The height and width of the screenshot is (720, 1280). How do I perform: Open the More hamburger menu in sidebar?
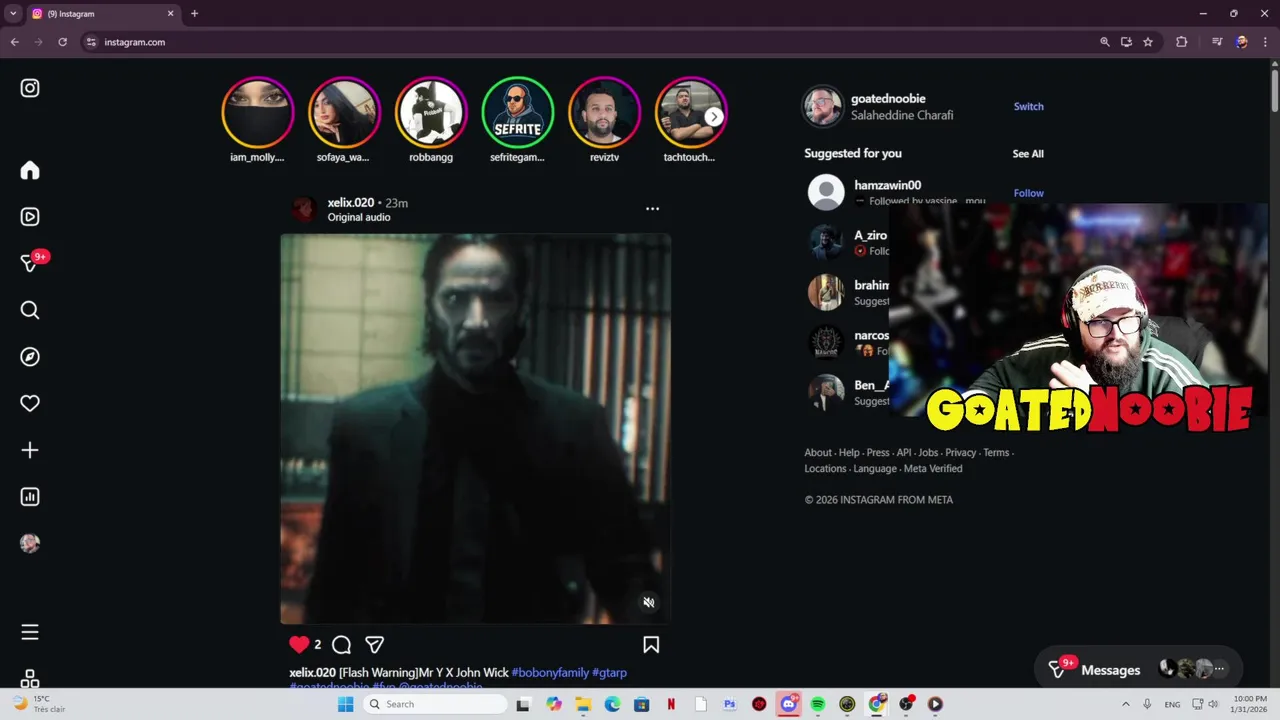(30, 632)
